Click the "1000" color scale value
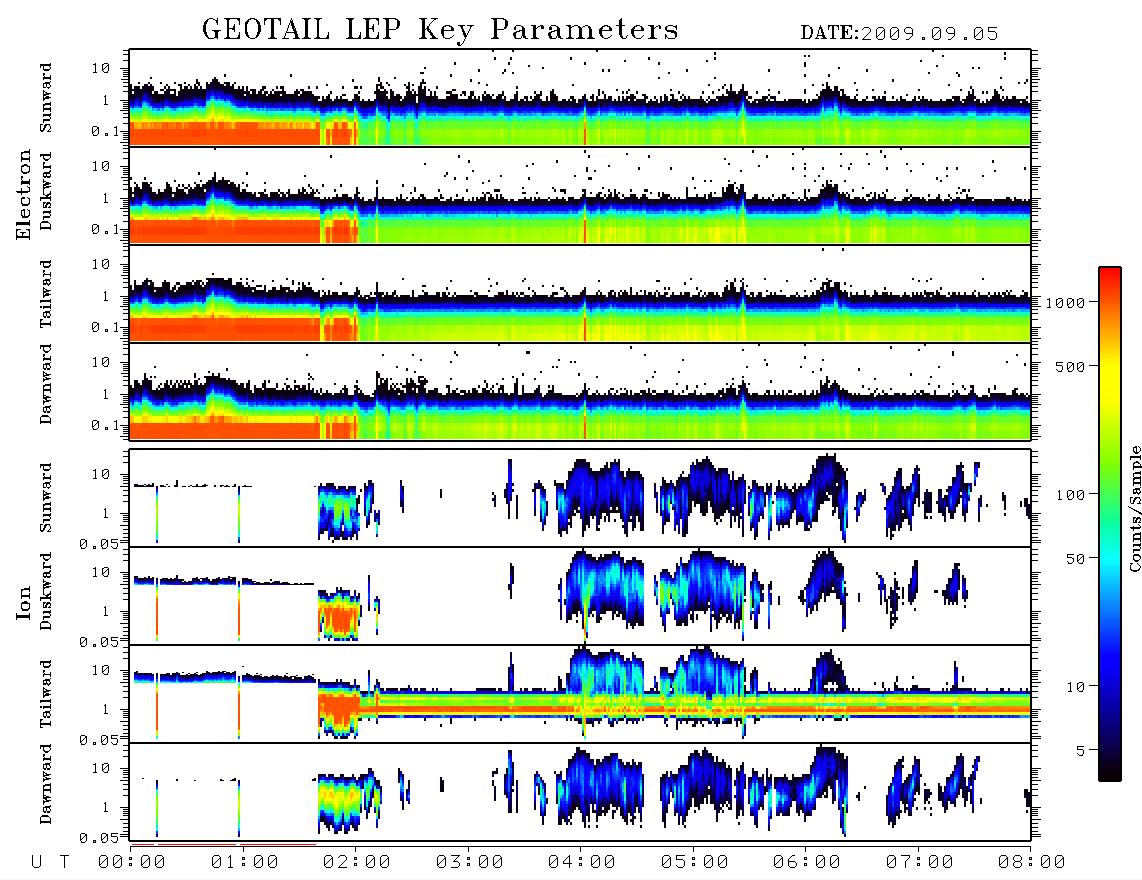Screen dimensions: 1142x880 1065,302
